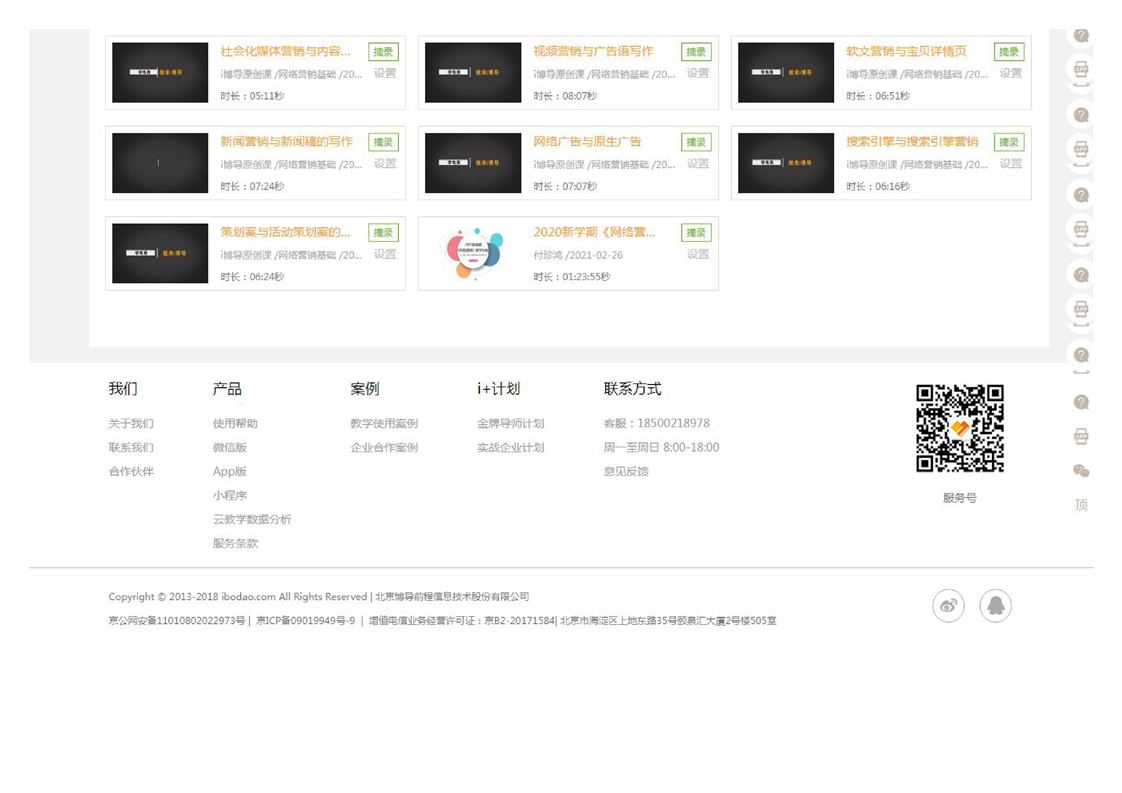Open the 使用帮助 footer link
Screen dimensions: 1122x793
(235, 424)
